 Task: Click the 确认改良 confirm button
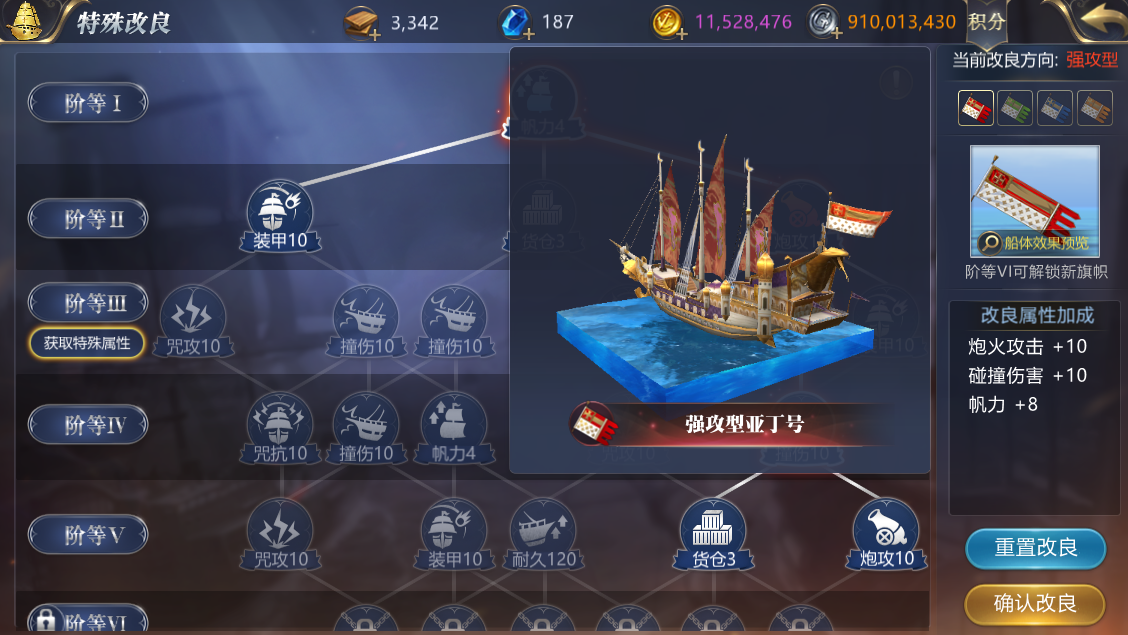(1035, 604)
